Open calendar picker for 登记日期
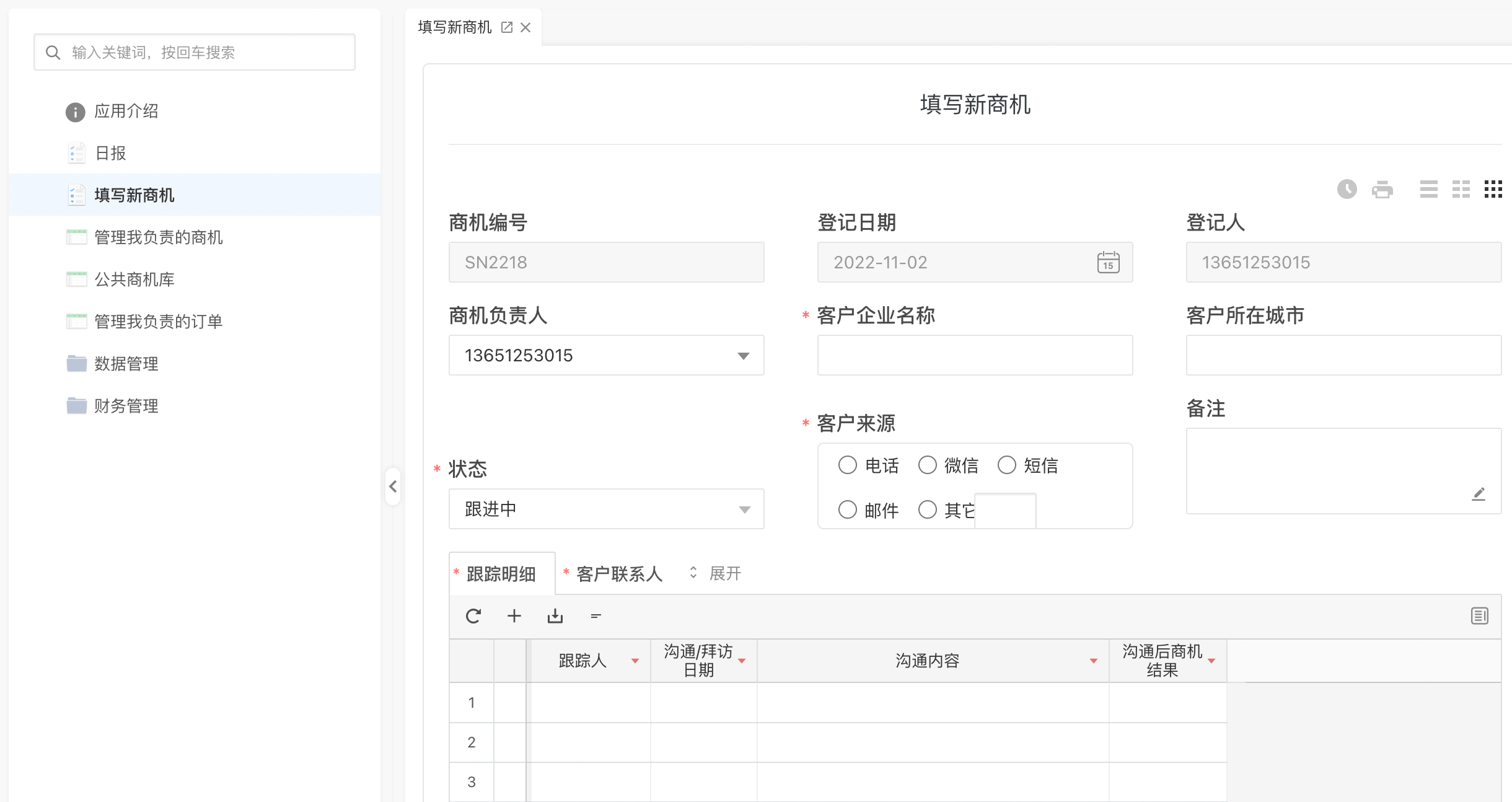This screenshot has height=802, width=1512. tap(1108, 262)
